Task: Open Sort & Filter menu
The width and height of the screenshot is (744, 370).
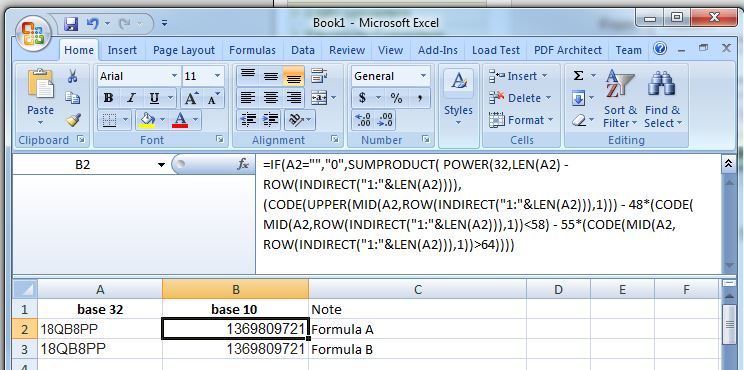Action: pyautogui.click(x=620, y=99)
